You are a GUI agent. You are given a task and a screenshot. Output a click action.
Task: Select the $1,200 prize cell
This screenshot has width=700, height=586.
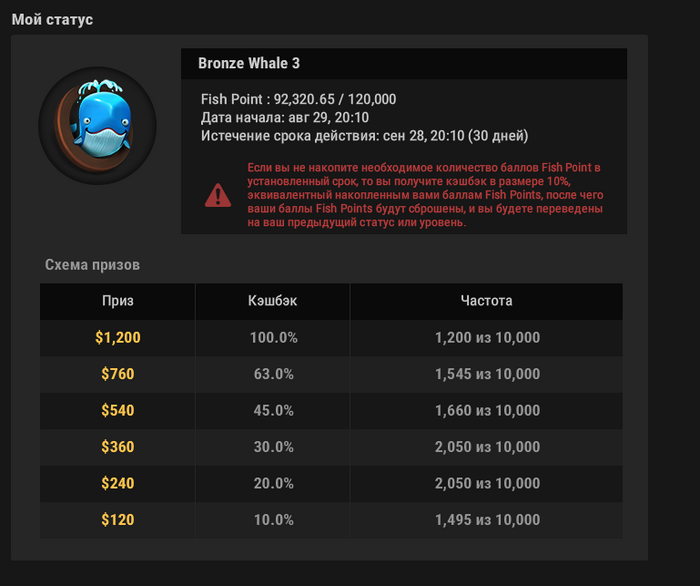117,338
